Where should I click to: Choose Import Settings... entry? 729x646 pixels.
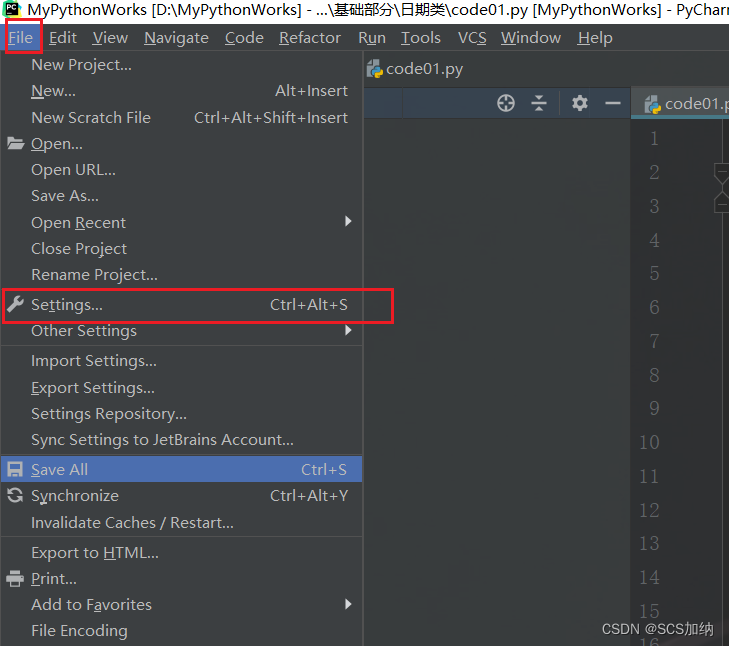coord(182,361)
